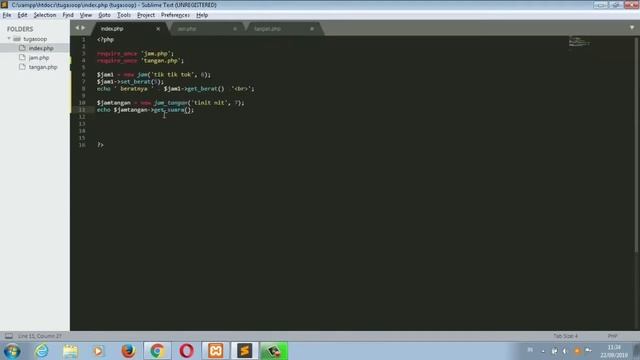
Task: Click the closing ?> tag
Action: tap(100, 145)
